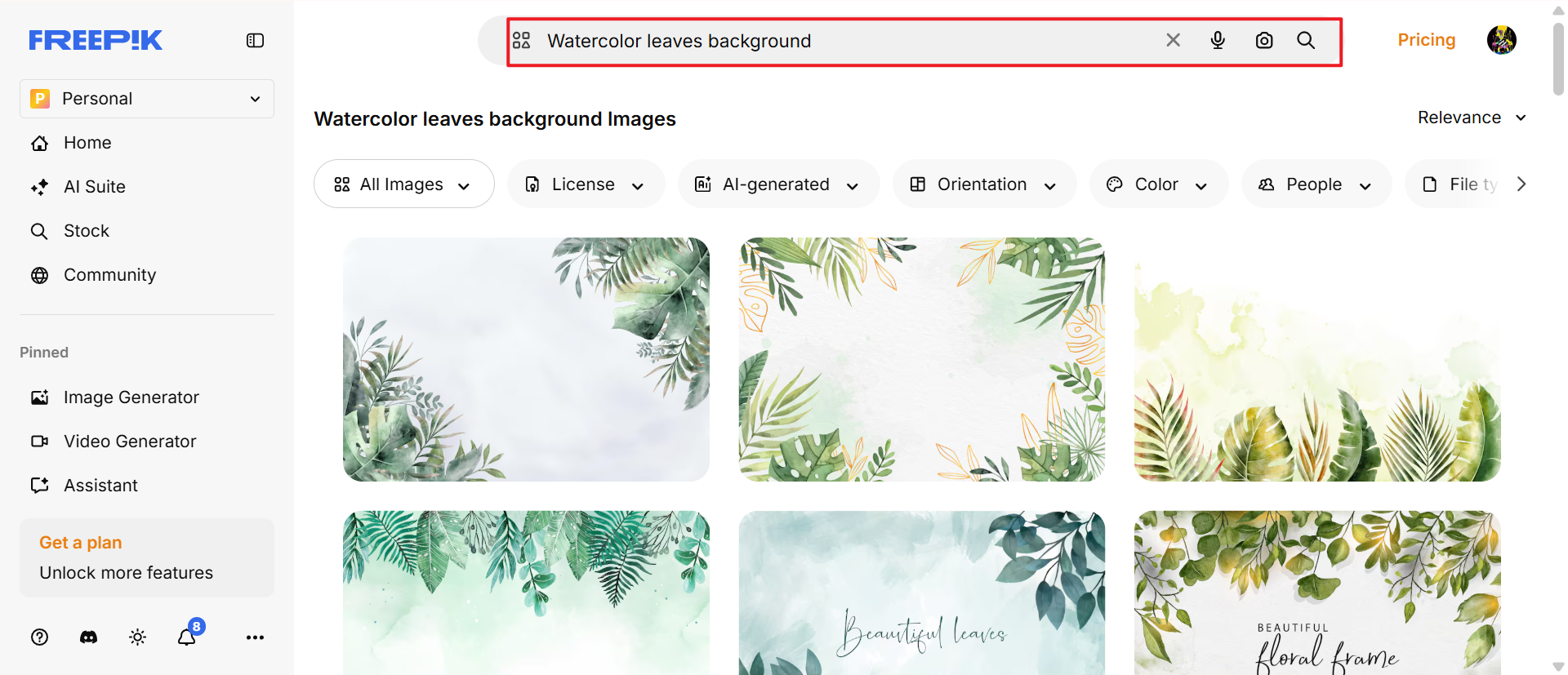Open the user profile avatar
This screenshot has width=1568, height=675.
click(x=1501, y=40)
